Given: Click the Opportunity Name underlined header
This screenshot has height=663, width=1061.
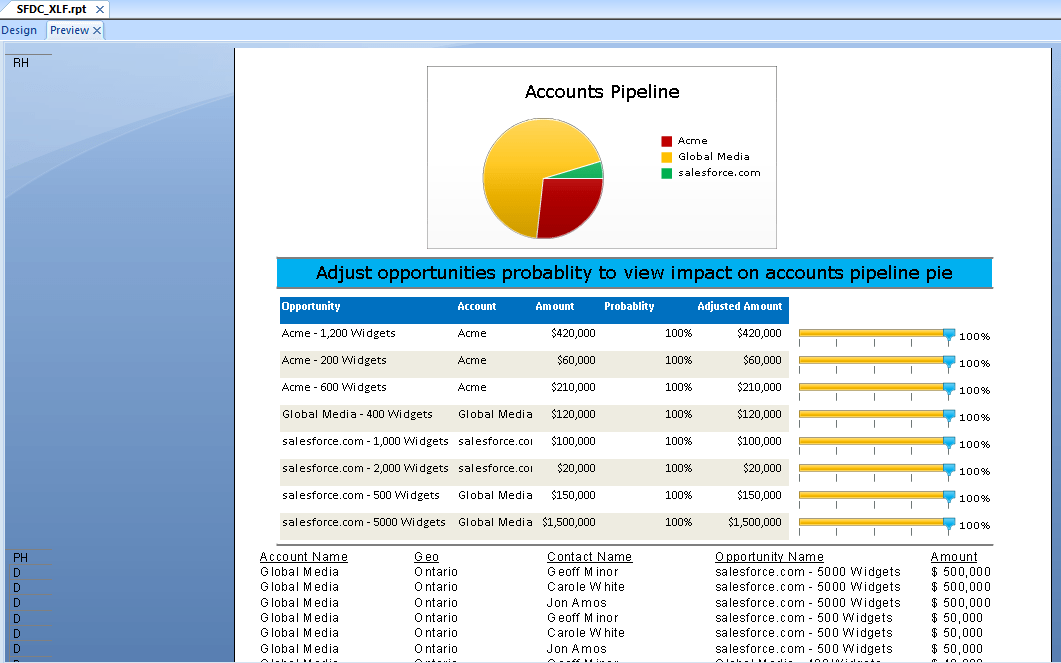Looking at the screenshot, I should pos(769,557).
